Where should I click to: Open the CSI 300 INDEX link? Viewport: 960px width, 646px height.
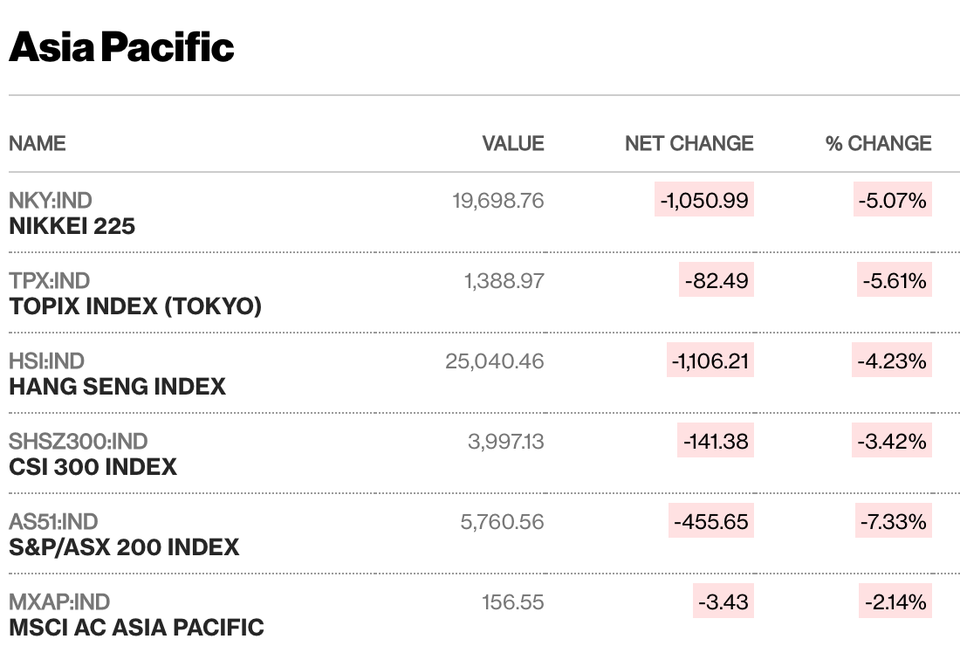click(93, 467)
